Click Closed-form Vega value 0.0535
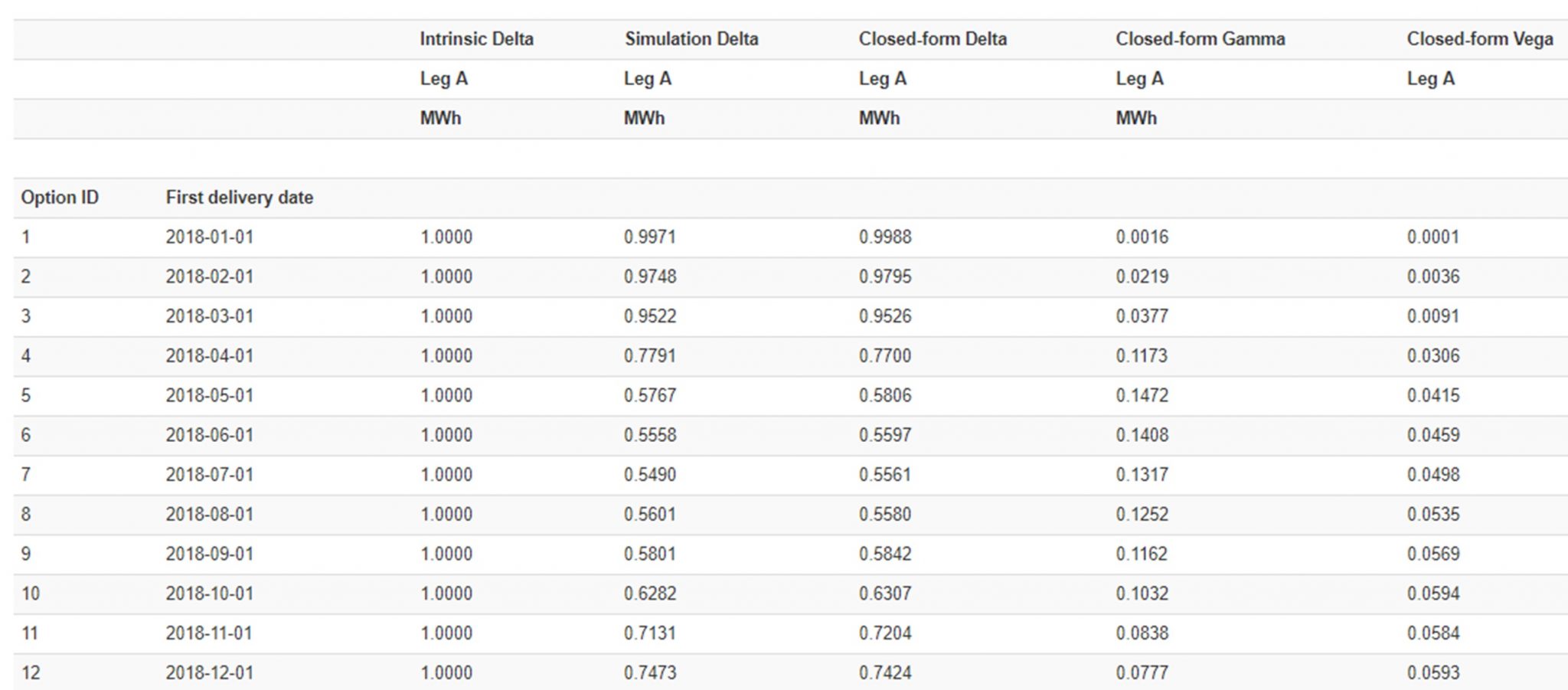 [1433, 515]
